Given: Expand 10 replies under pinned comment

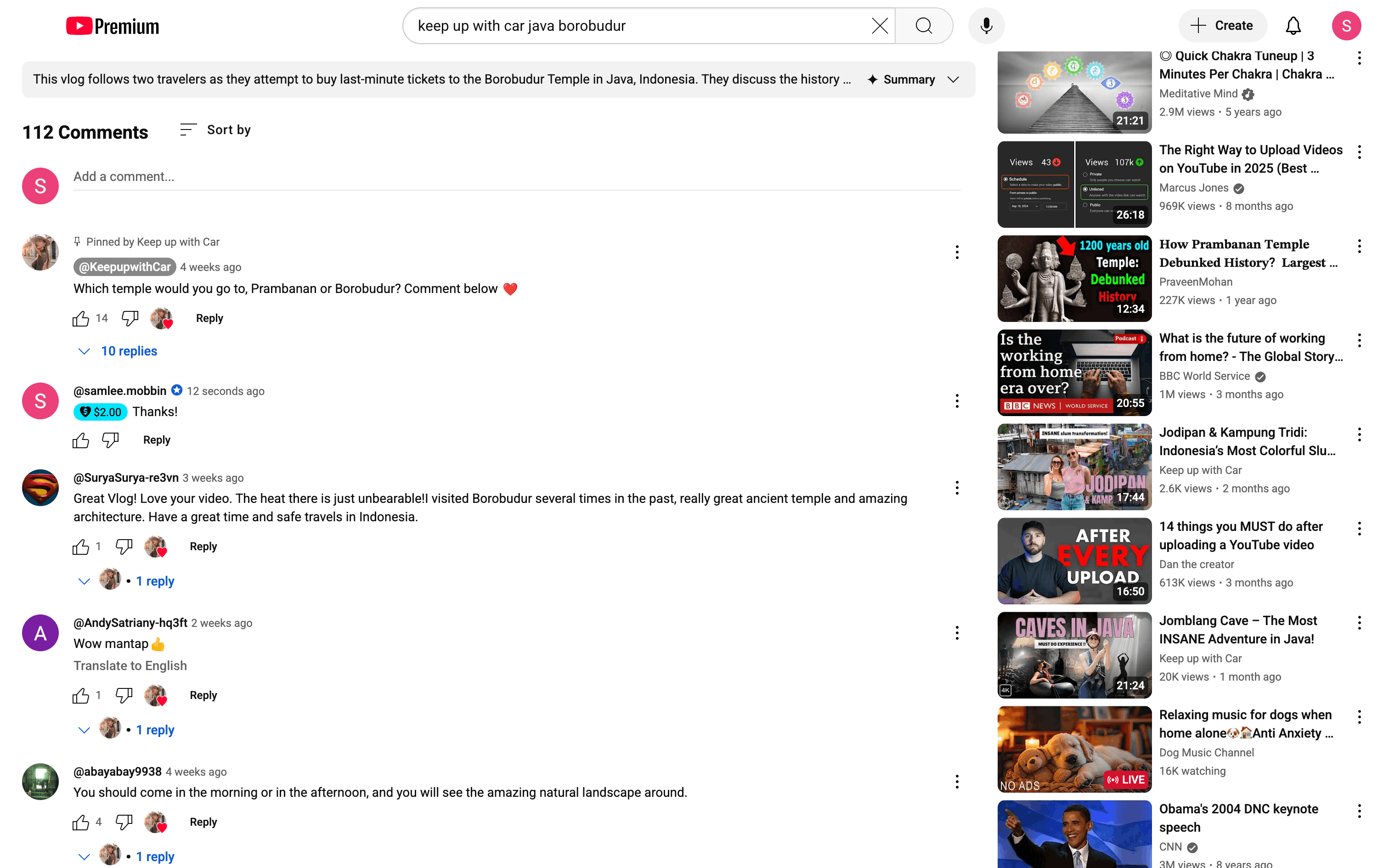Looking at the screenshot, I should tap(129, 351).
